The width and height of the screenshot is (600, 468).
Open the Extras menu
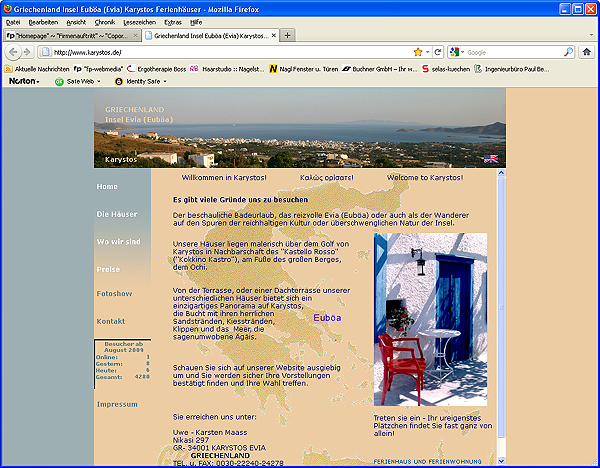pyautogui.click(x=172, y=21)
